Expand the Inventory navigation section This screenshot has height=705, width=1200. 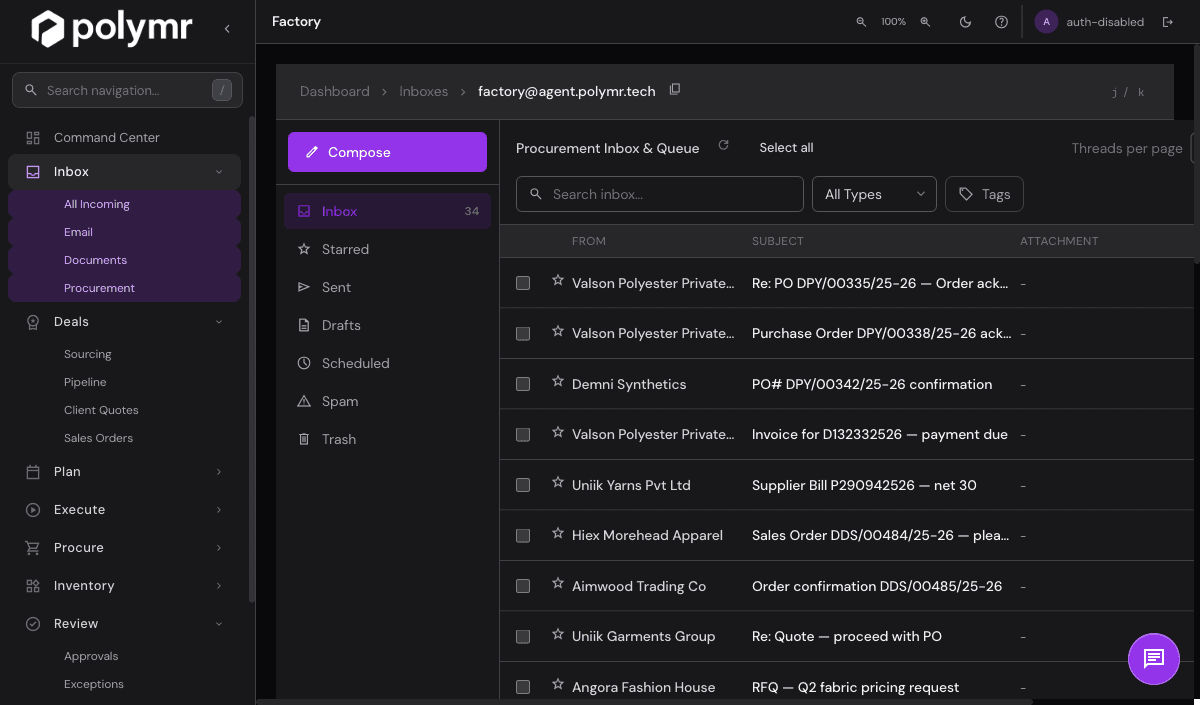(219, 586)
